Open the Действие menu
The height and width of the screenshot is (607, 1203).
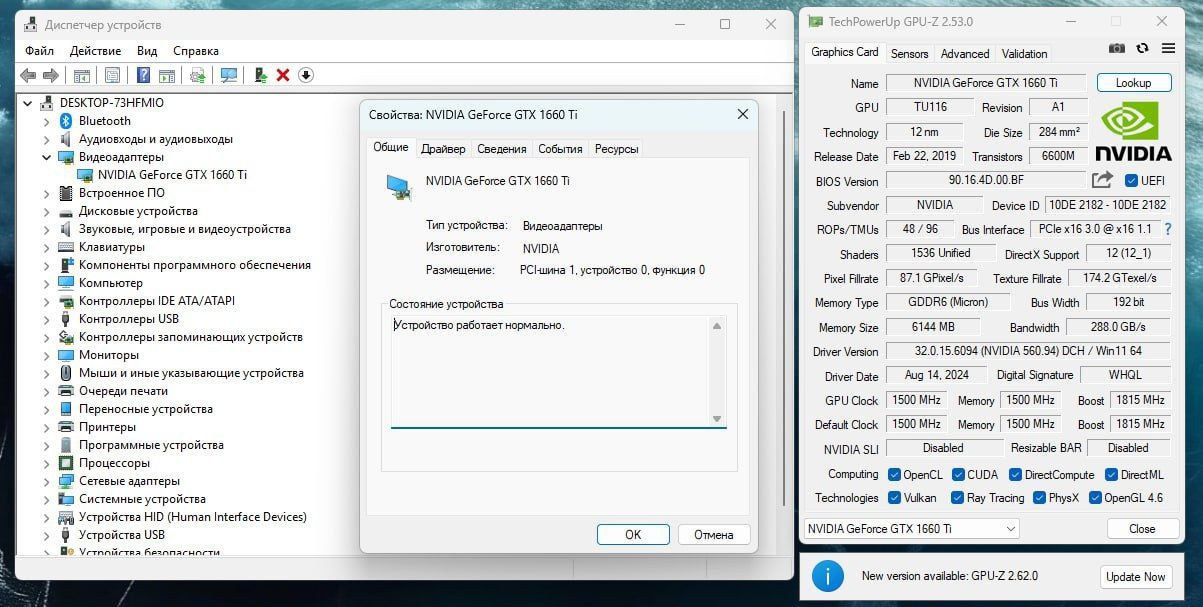coord(96,51)
